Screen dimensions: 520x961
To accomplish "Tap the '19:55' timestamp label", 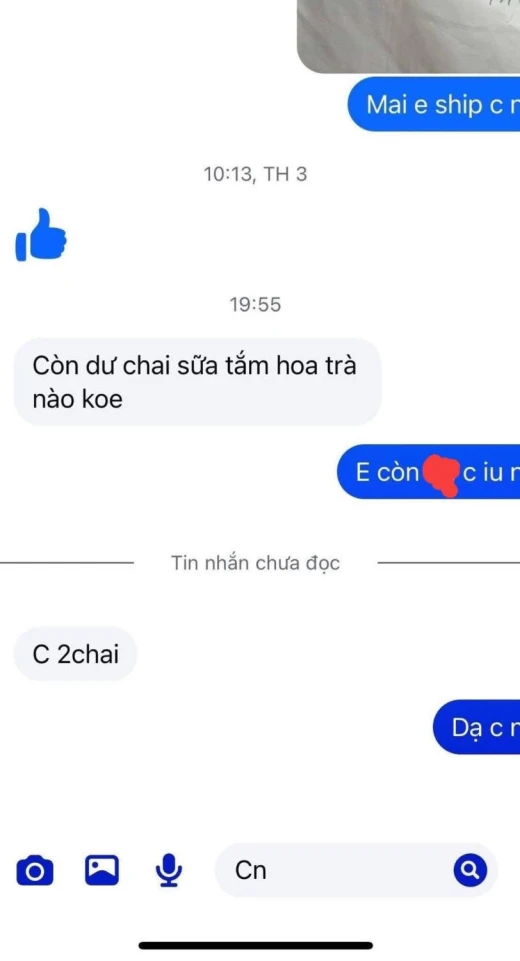I will coord(255,304).
